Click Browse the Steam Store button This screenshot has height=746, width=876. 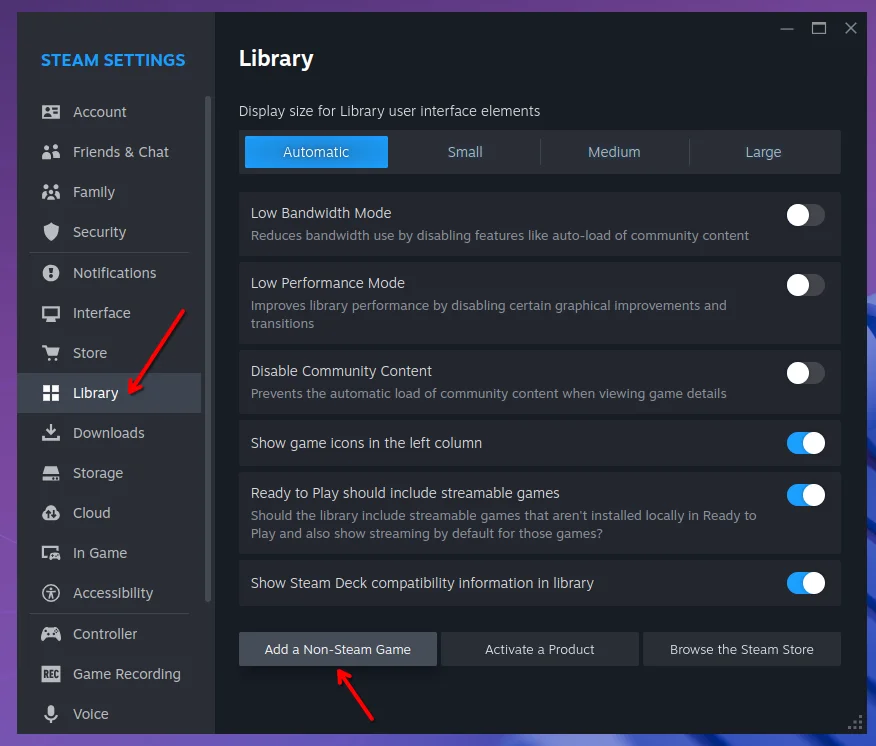pos(742,649)
